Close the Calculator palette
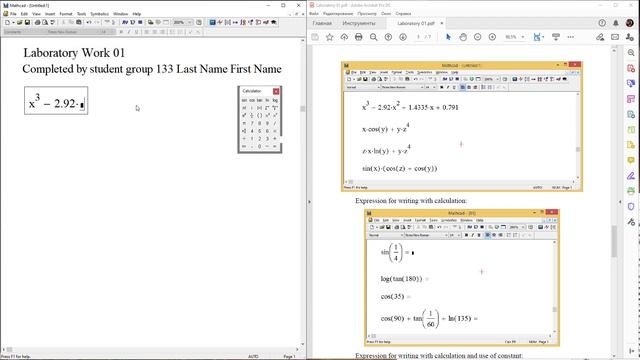Image resolution: width=640 pixels, height=360 pixels. [x=276, y=91]
